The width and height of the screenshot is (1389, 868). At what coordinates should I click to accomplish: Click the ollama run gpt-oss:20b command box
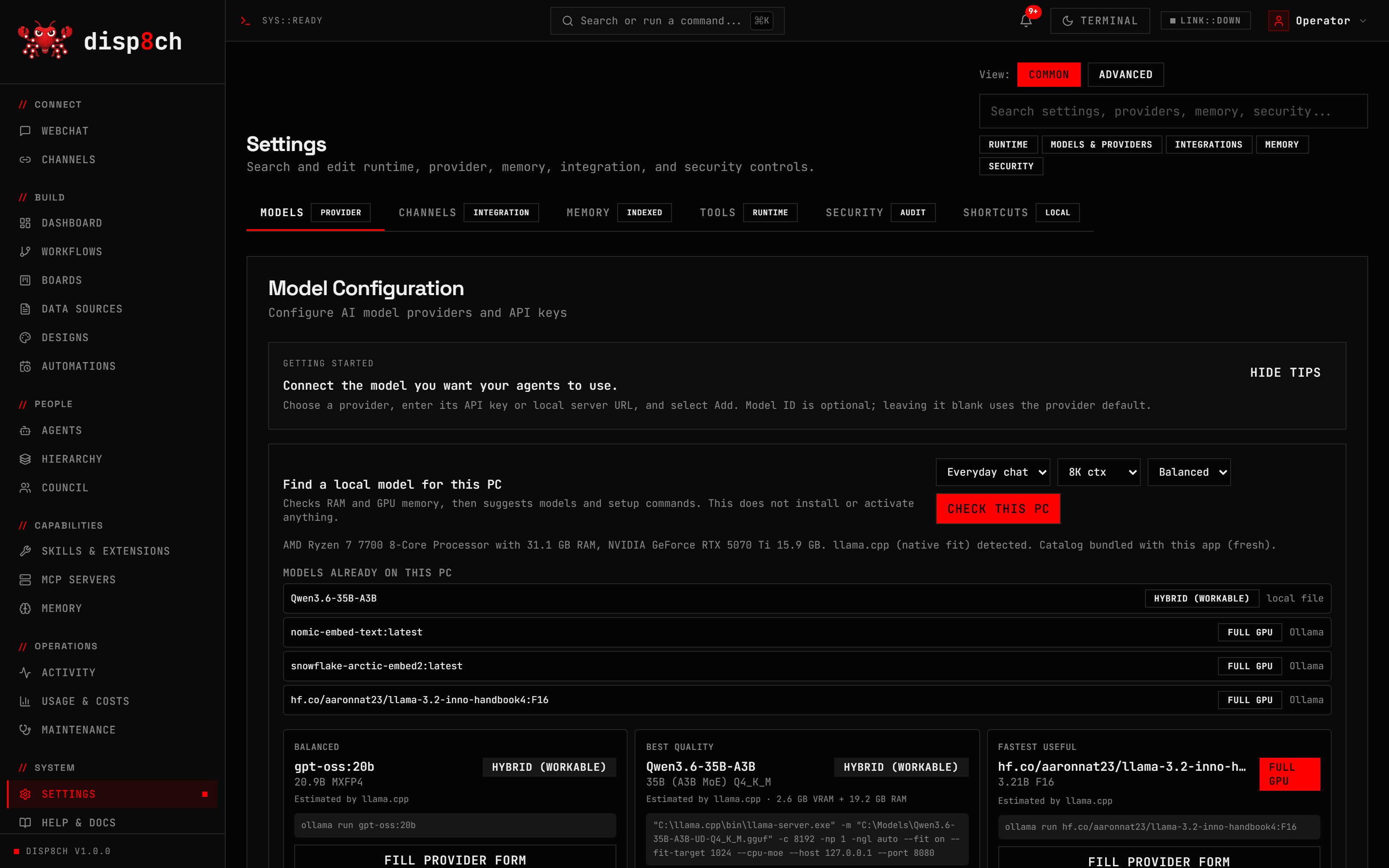(454, 825)
